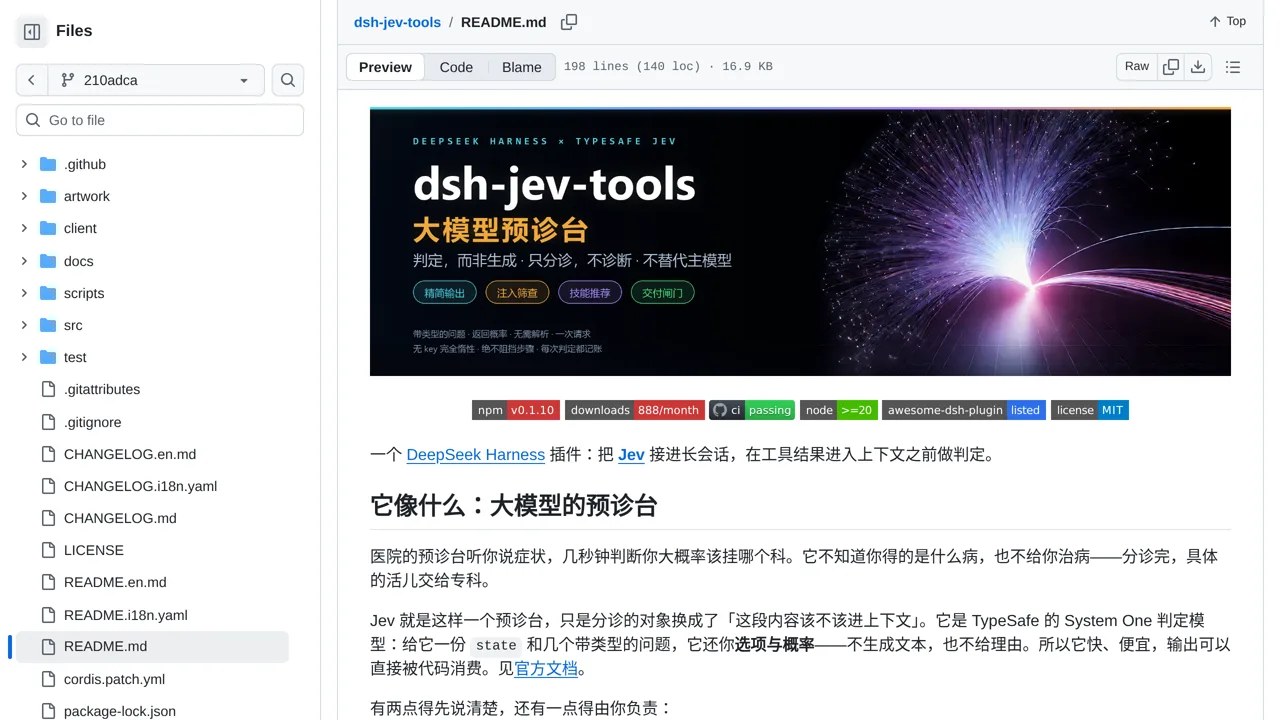Screen dimensions: 1280x720
Task: Open the 官方文档 link
Action: [x=546, y=669]
